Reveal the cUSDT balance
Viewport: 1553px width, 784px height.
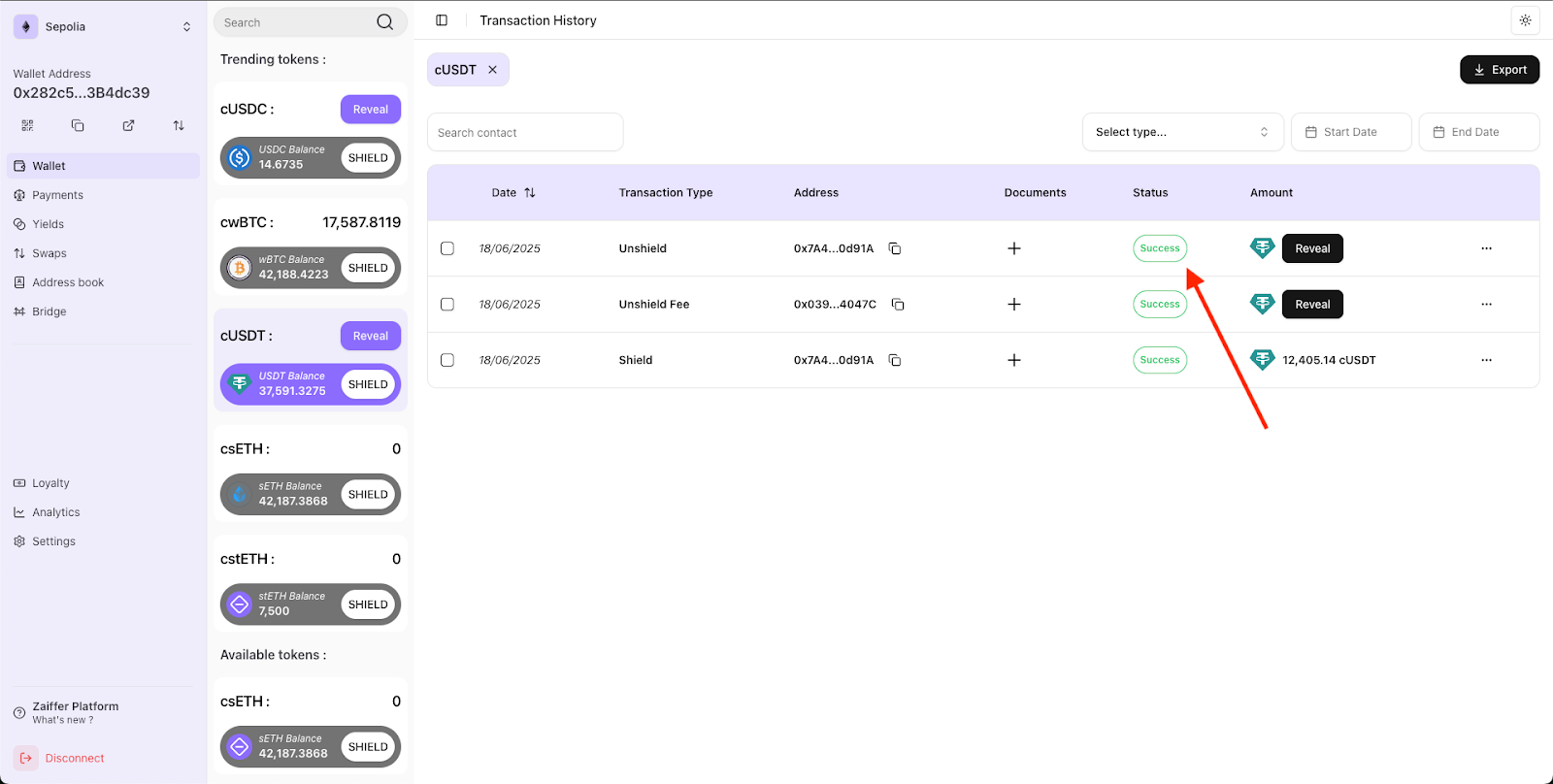371,336
